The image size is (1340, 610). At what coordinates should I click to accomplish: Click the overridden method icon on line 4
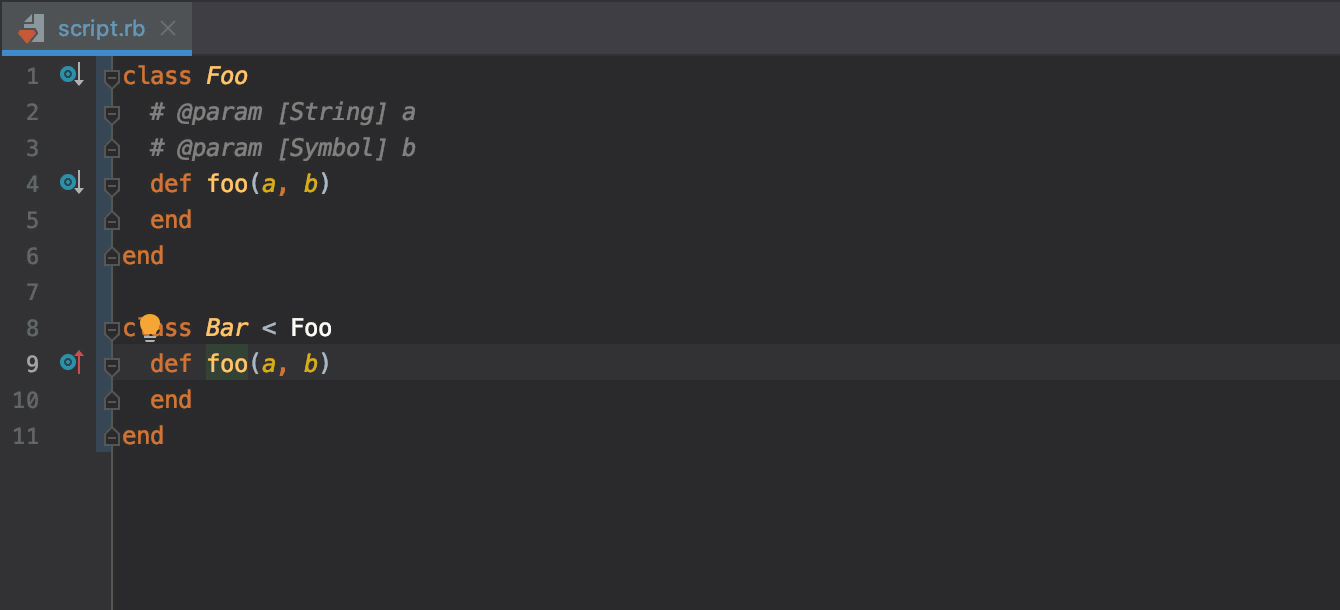70,183
